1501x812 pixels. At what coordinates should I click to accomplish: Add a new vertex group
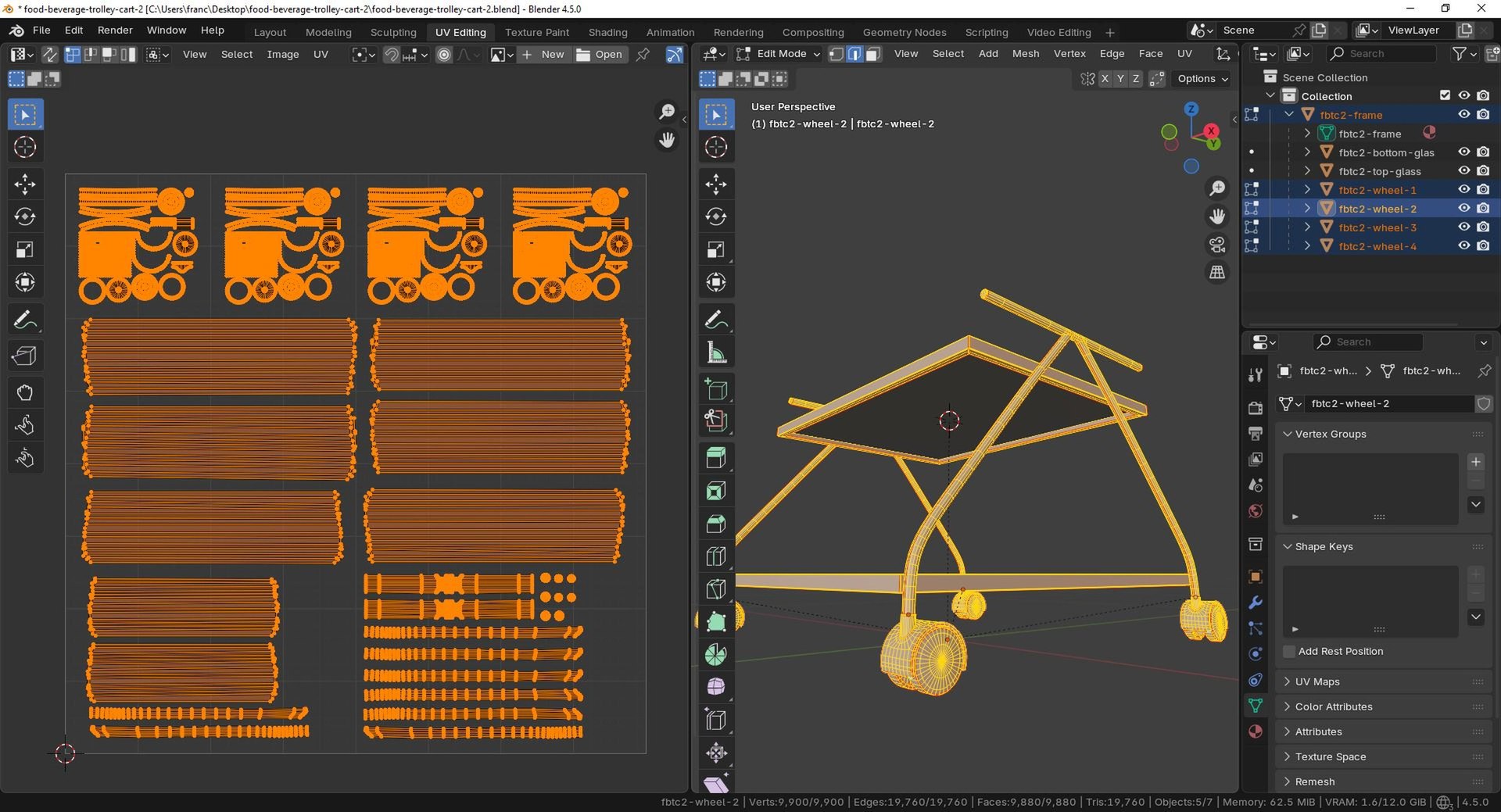pyautogui.click(x=1476, y=462)
